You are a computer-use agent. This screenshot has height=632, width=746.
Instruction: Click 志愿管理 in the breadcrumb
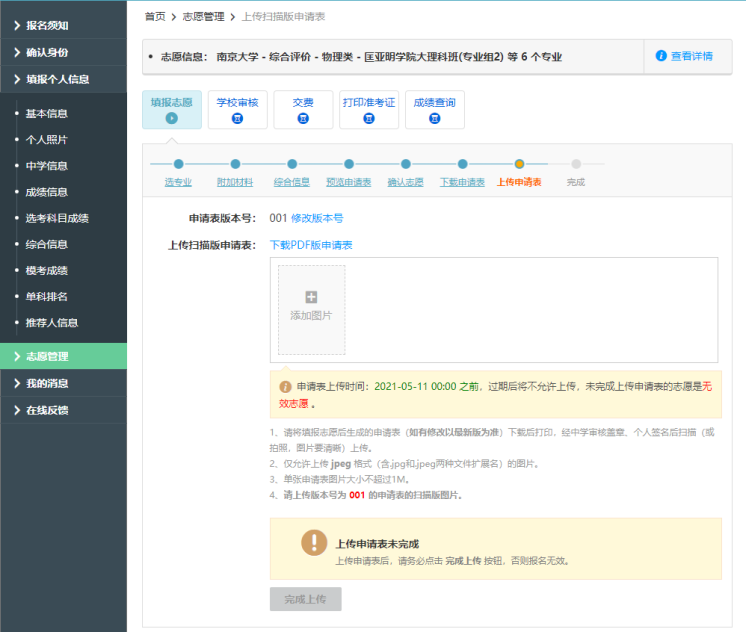(203, 17)
